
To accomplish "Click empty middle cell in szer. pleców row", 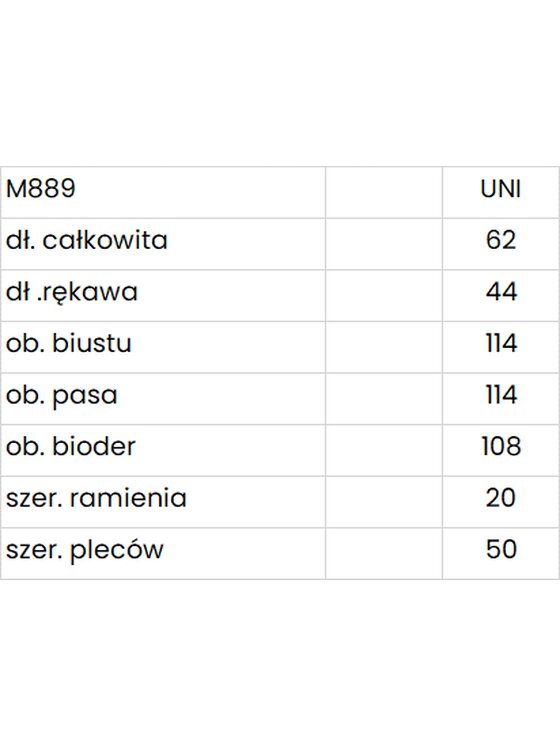I will pyautogui.click(x=384, y=553).
